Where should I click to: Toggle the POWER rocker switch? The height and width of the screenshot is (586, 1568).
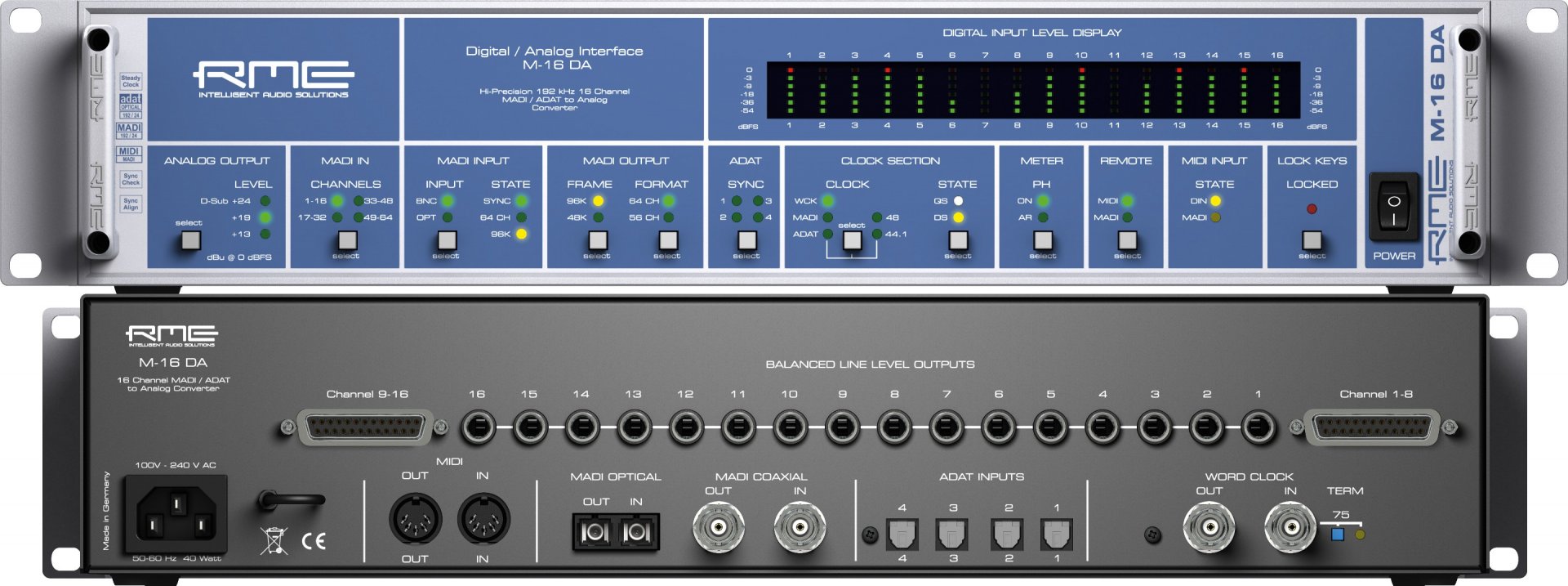[x=1393, y=208]
